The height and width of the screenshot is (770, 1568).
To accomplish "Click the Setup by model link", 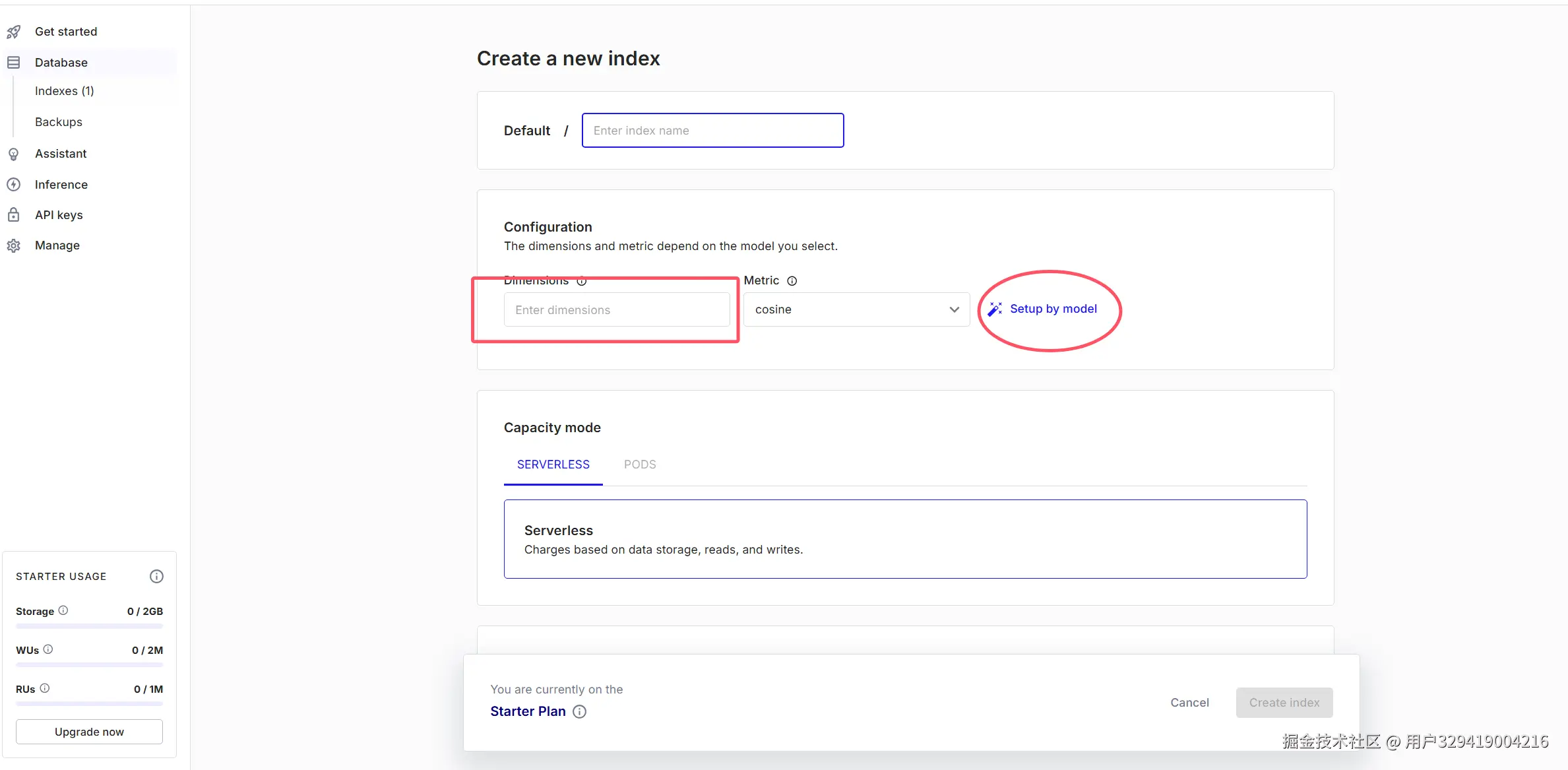I will (1053, 309).
